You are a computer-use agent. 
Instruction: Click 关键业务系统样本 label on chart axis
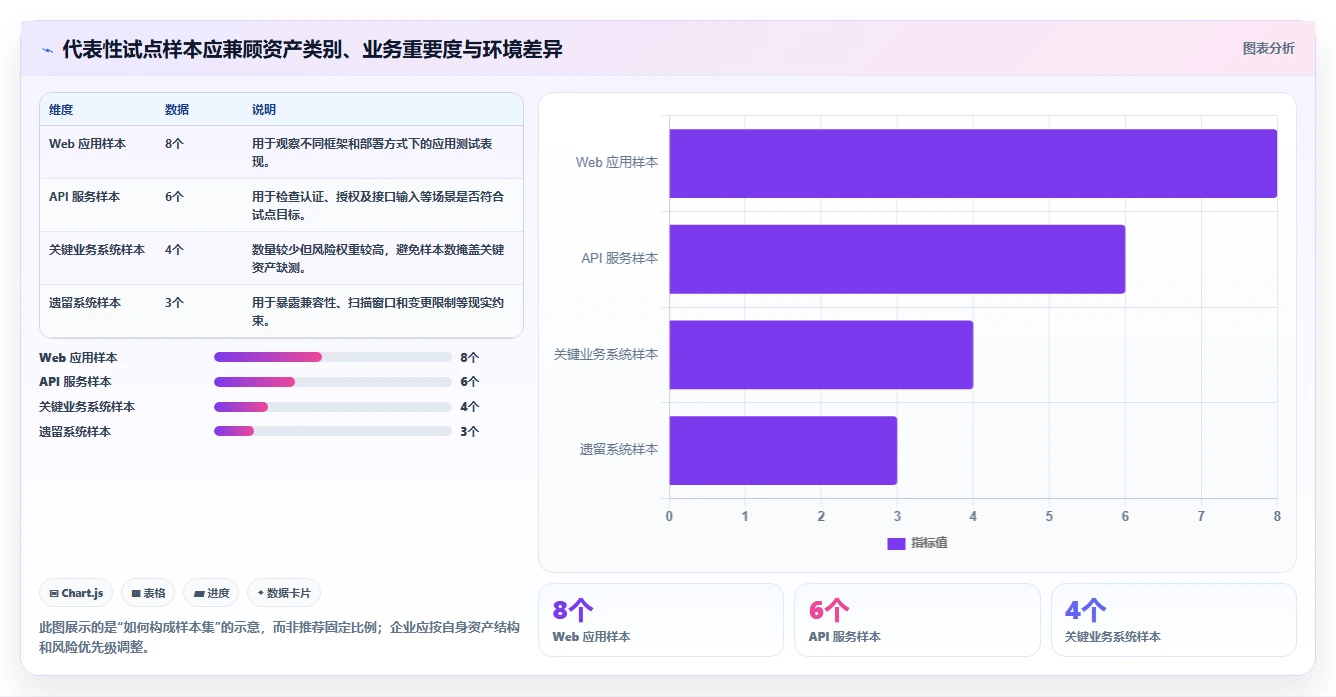pyautogui.click(x=606, y=354)
